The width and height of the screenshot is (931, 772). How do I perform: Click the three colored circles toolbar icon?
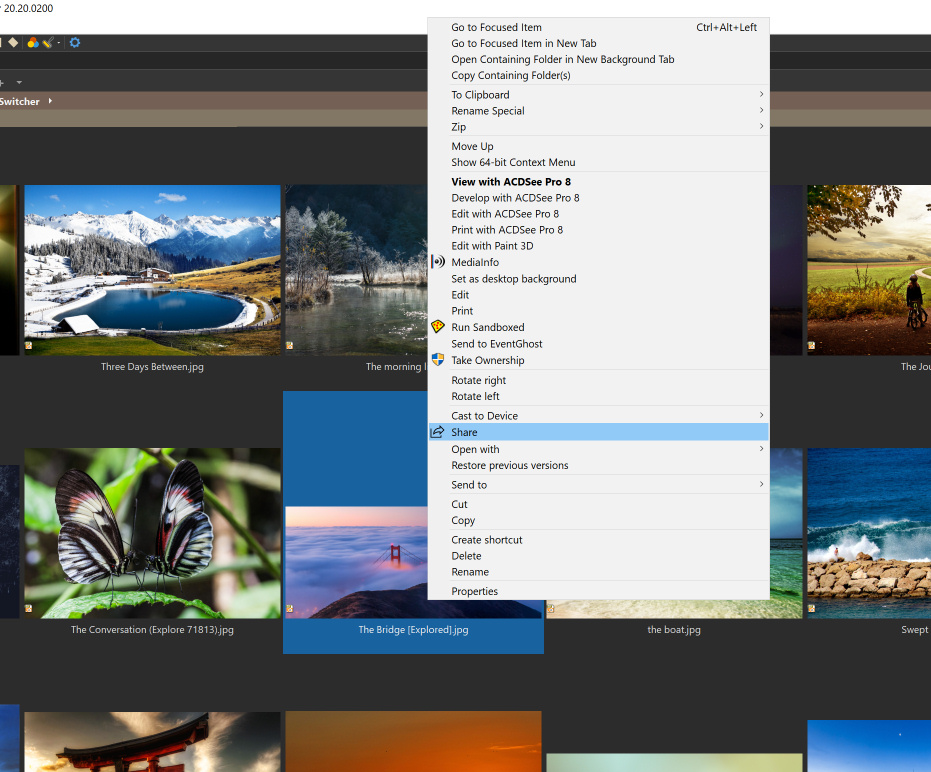click(x=33, y=43)
